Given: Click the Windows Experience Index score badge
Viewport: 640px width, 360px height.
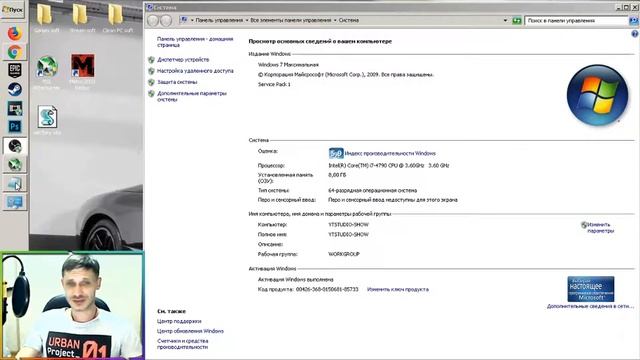Looking at the screenshot, I should point(336,153).
